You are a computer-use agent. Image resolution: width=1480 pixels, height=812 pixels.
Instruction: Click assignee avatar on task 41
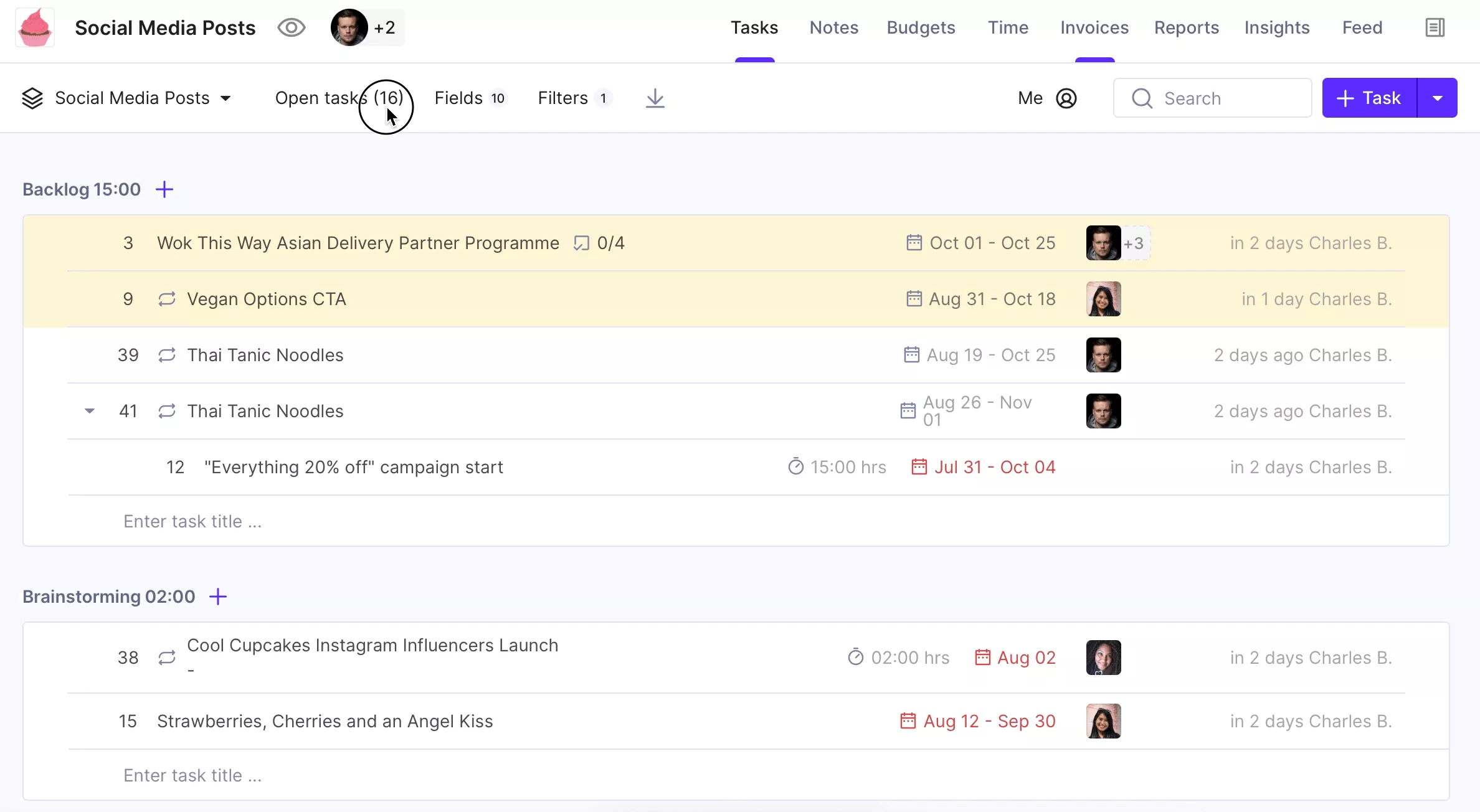pyautogui.click(x=1103, y=411)
